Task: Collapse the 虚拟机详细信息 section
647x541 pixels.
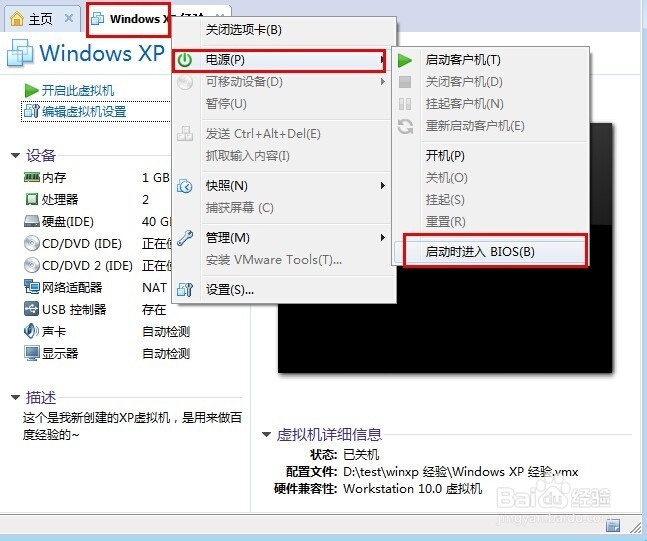Action: tap(267, 435)
